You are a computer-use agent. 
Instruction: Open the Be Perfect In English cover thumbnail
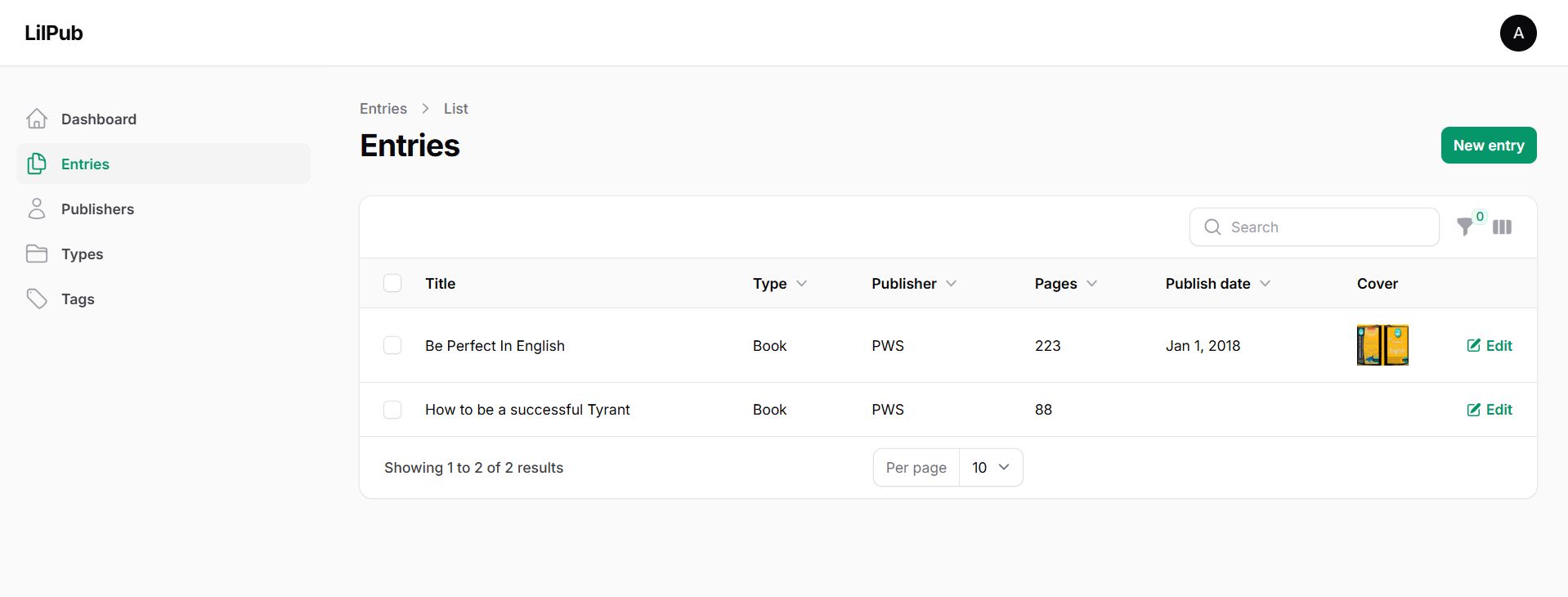click(1382, 345)
